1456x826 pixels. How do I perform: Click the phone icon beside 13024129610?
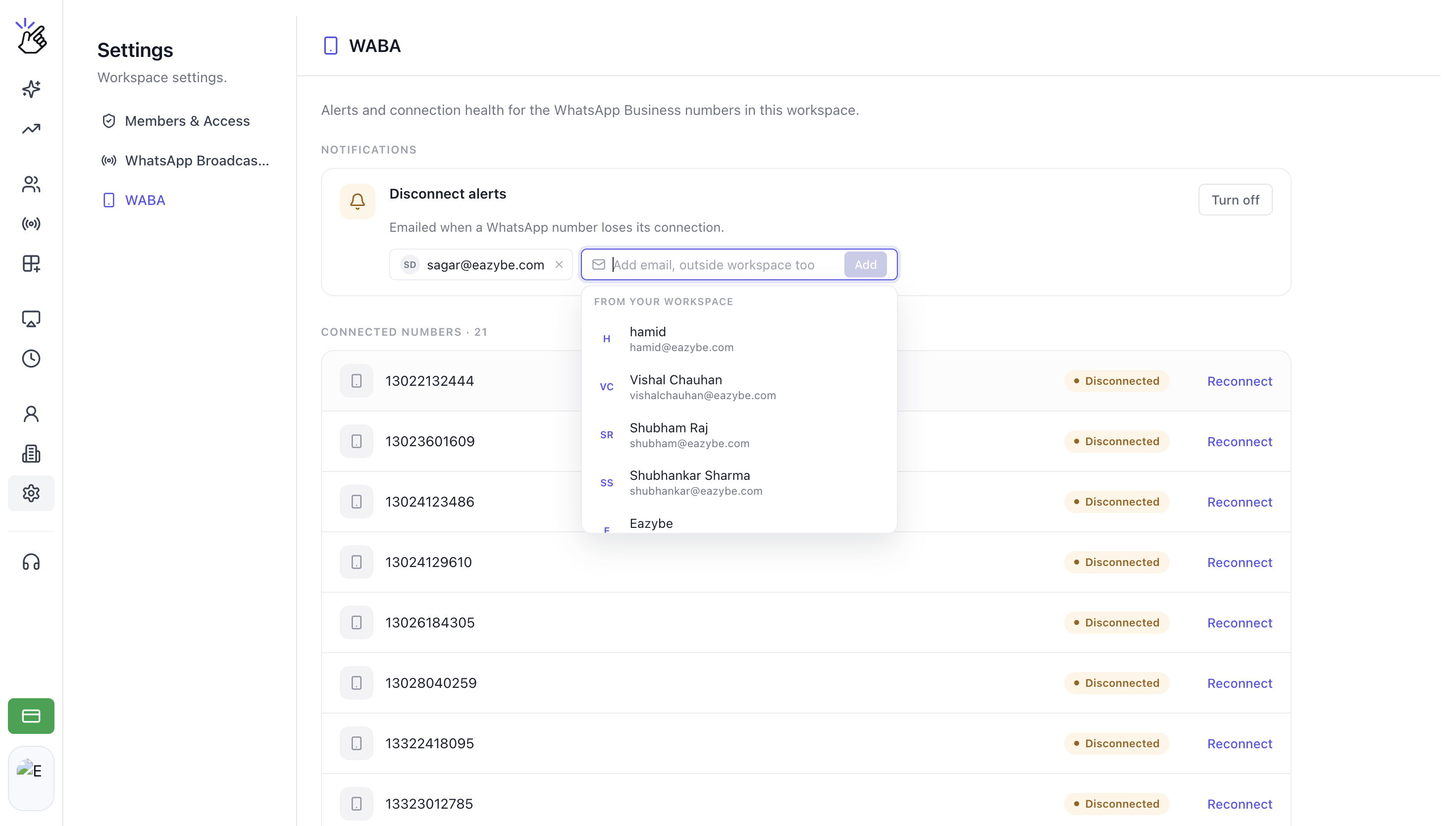click(356, 562)
